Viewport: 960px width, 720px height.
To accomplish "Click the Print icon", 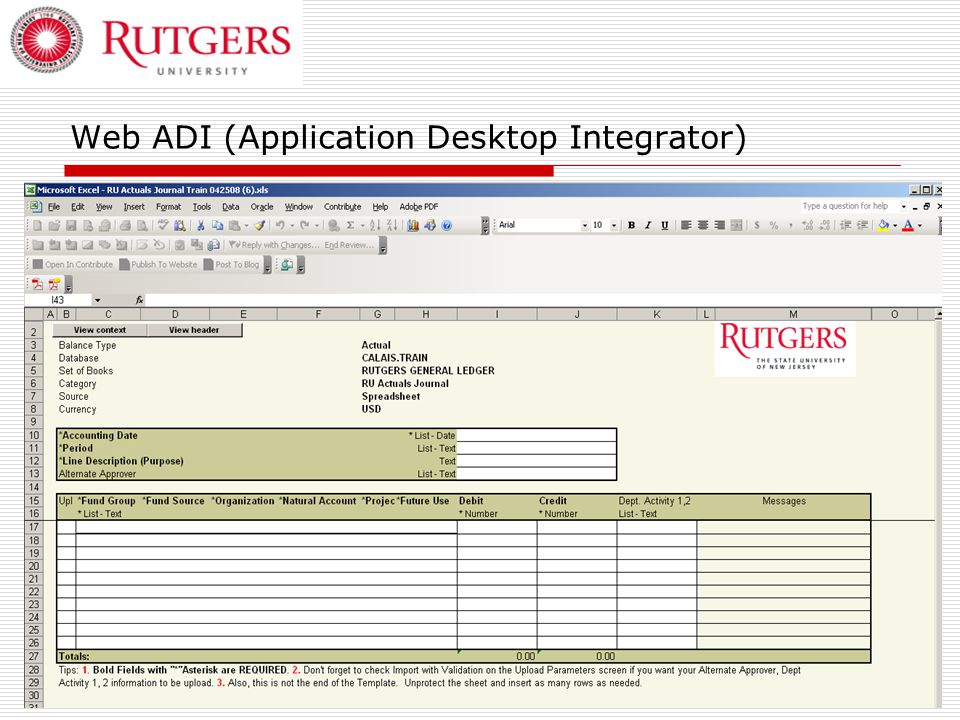I will 125,225.
